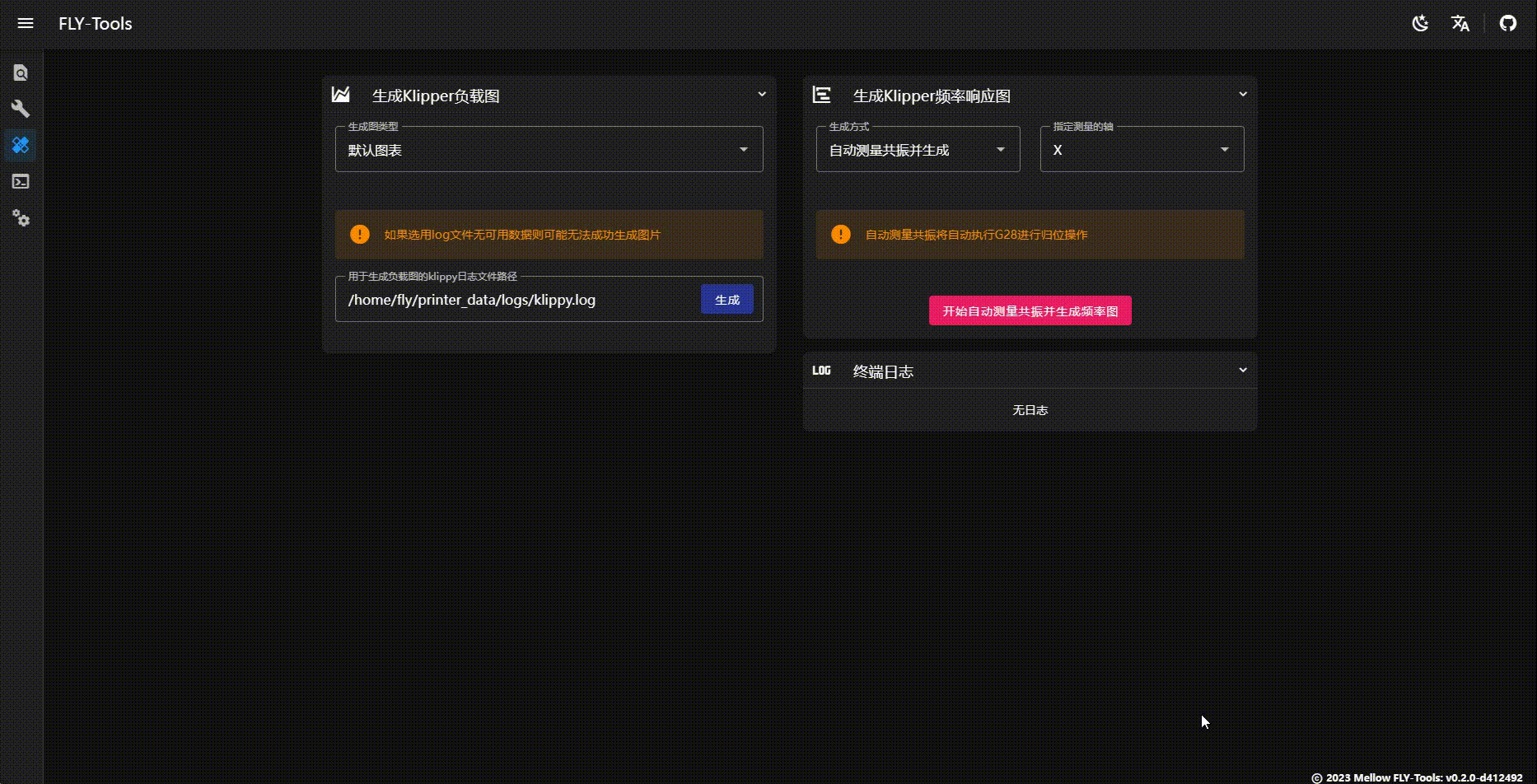The height and width of the screenshot is (784, 1537).
Task: Click 开始自动测量共振并生成频率图 button
Action: point(1030,310)
